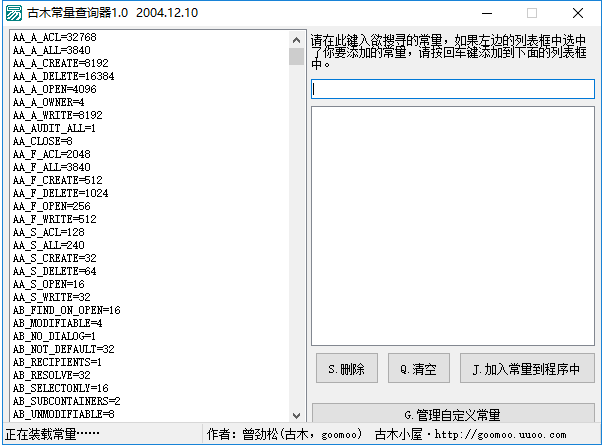Focus the constant search input field
604x447 pixels.
pos(453,89)
